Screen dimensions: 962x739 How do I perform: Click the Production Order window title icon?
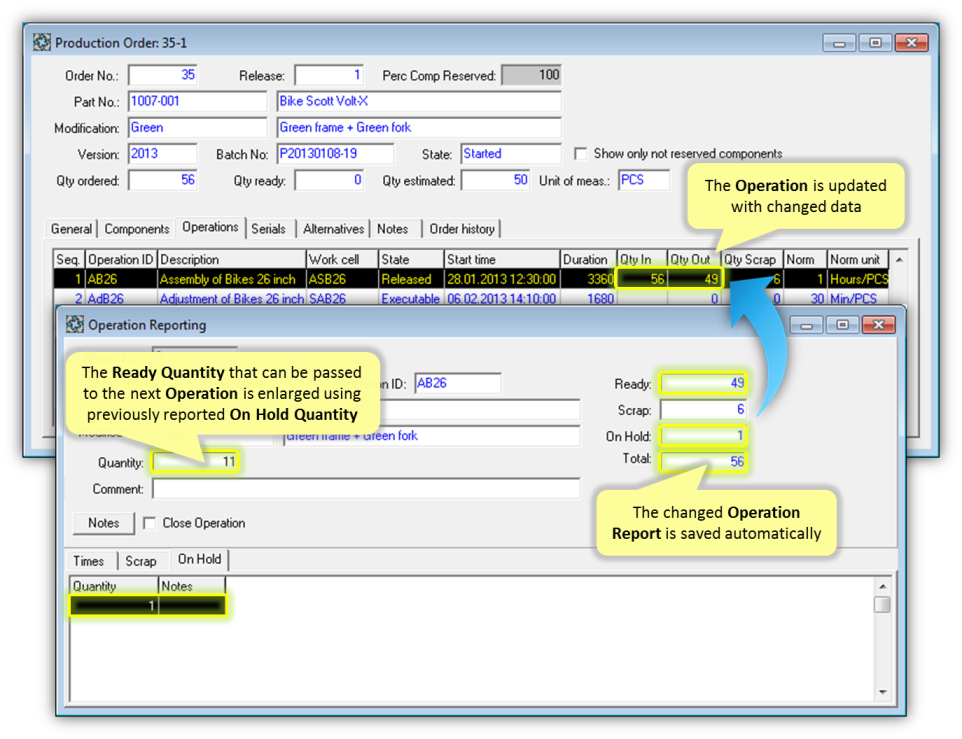point(42,43)
